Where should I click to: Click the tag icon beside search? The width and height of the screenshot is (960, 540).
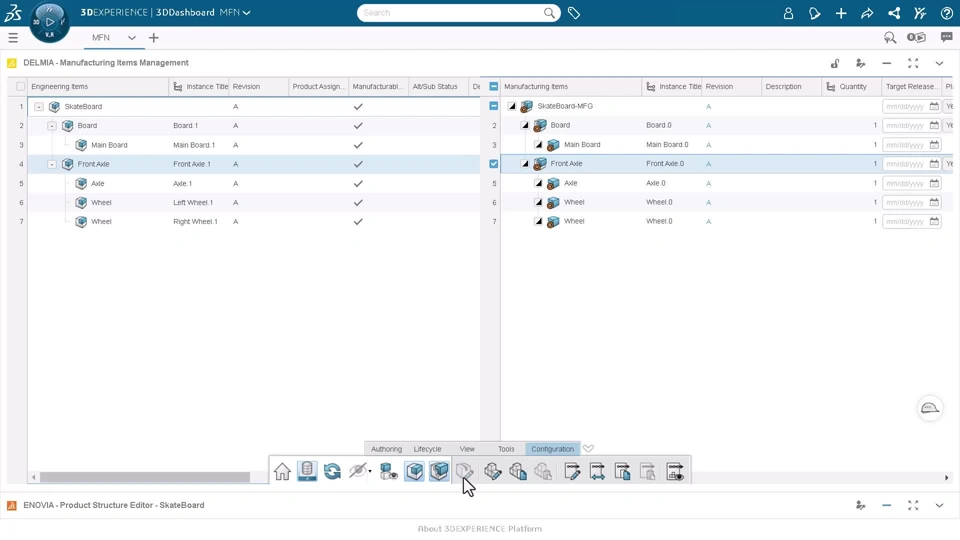(x=574, y=13)
